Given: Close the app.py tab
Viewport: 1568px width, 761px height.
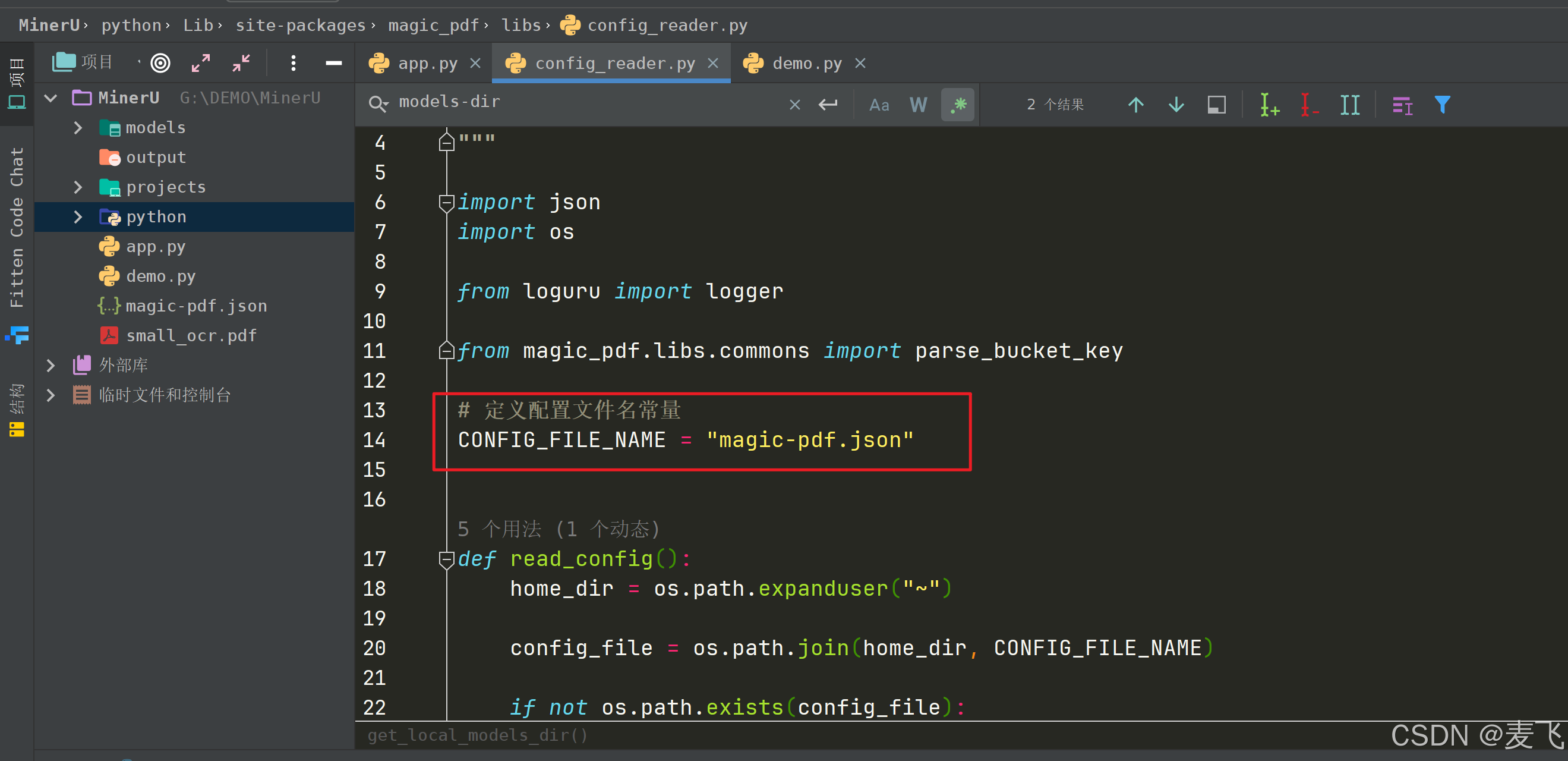Looking at the screenshot, I should tap(475, 64).
